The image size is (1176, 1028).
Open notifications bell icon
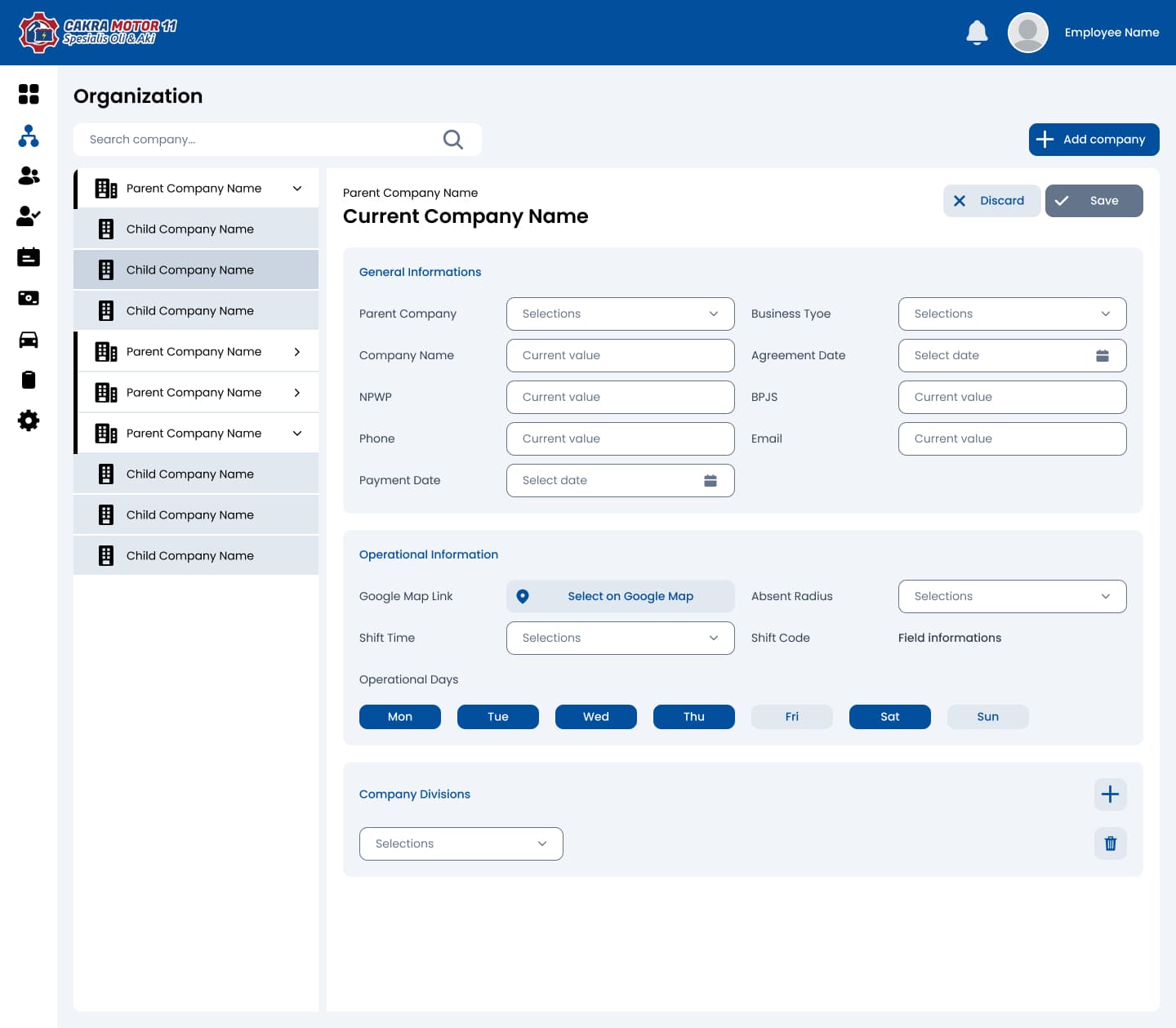coord(977,33)
